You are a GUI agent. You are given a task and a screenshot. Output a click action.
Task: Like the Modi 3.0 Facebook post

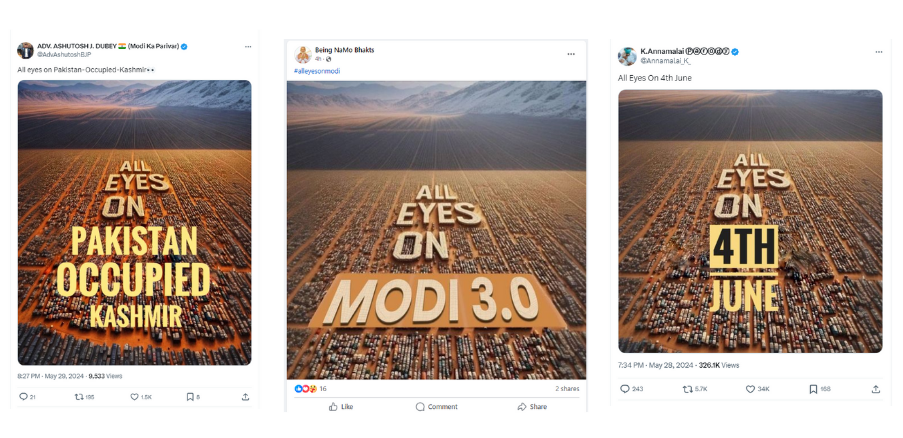point(341,407)
